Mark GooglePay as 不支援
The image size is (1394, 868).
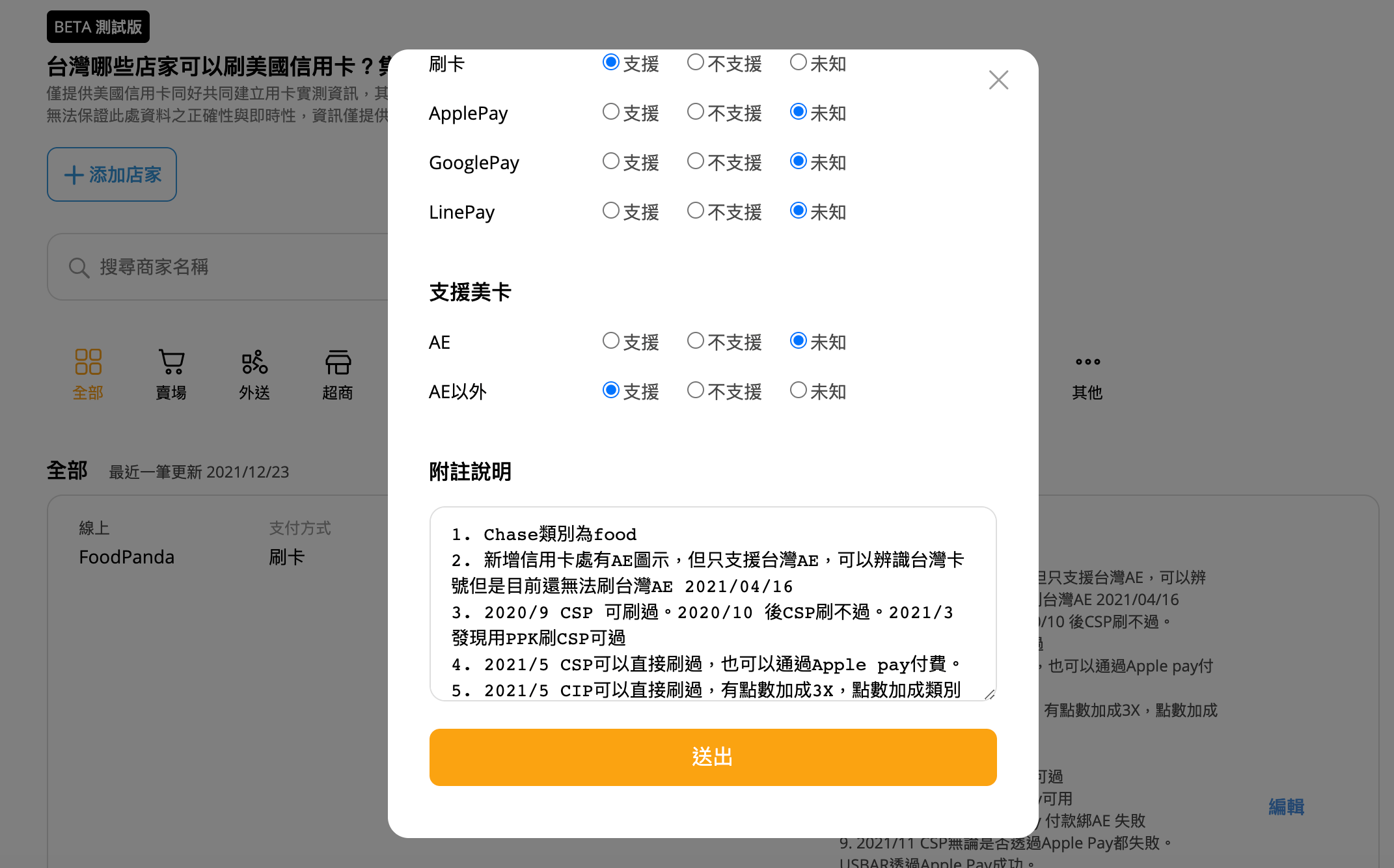pos(696,161)
